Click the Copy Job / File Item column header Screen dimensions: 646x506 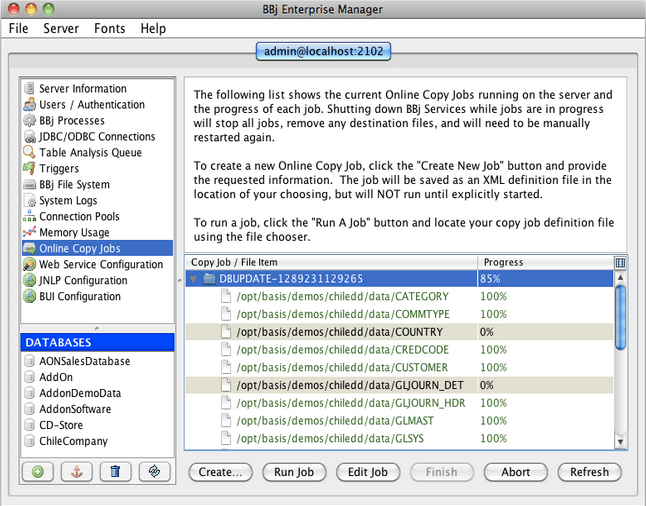click(331, 262)
